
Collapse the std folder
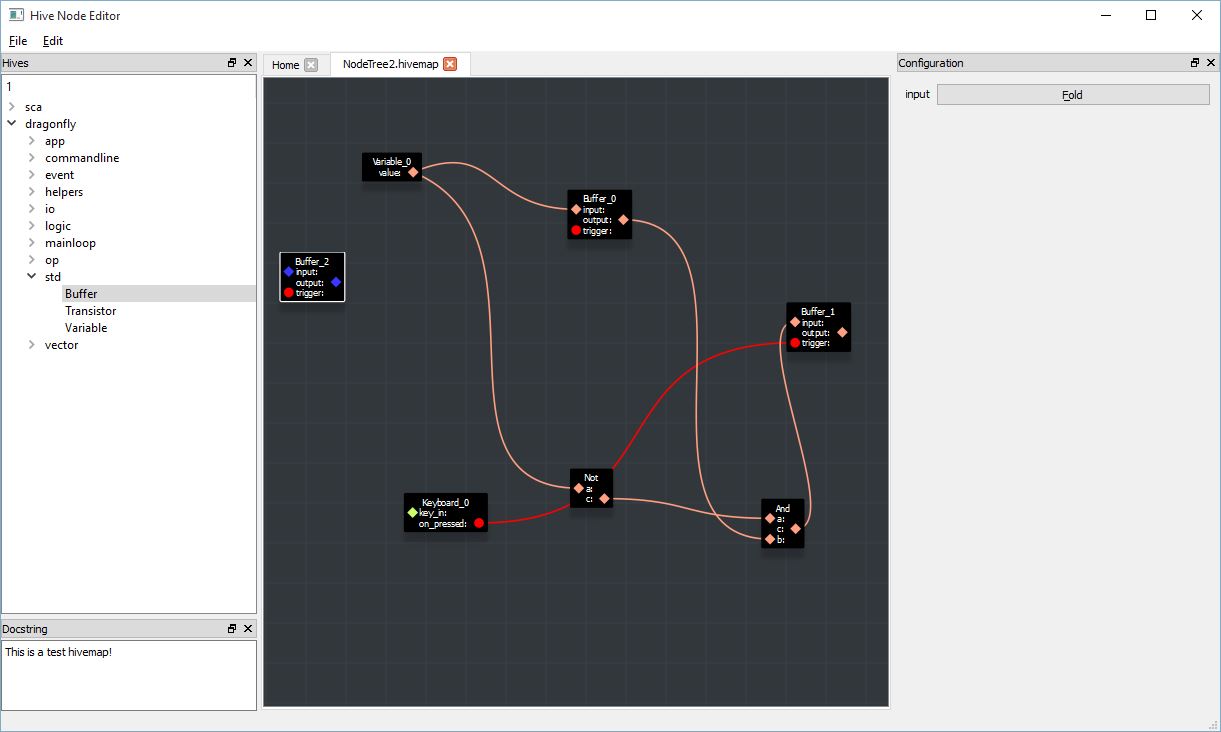click(31, 277)
